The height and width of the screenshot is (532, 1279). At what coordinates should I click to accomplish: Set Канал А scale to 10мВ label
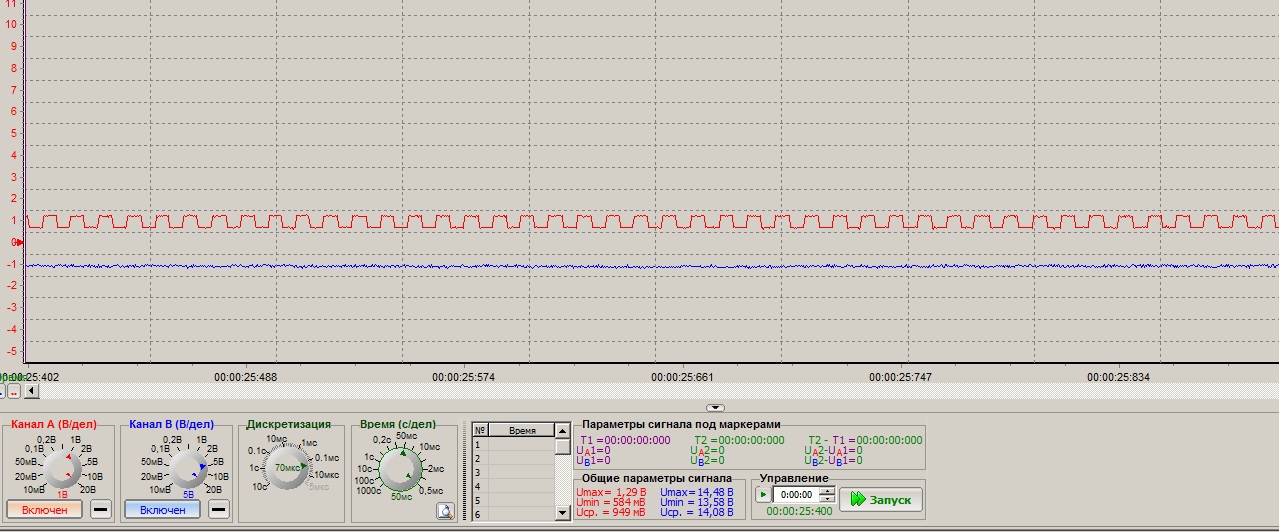point(34,489)
